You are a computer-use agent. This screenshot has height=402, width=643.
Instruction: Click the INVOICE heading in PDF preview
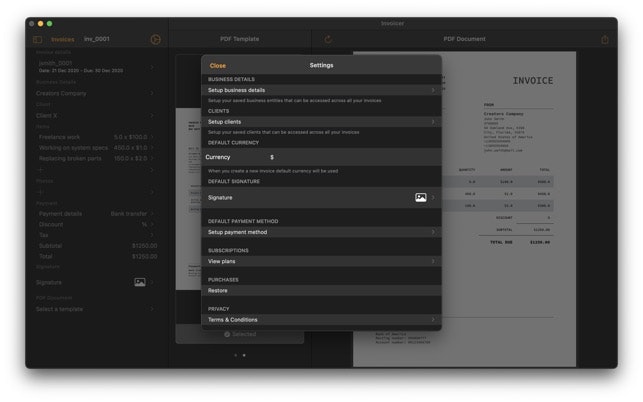click(x=533, y=81)
